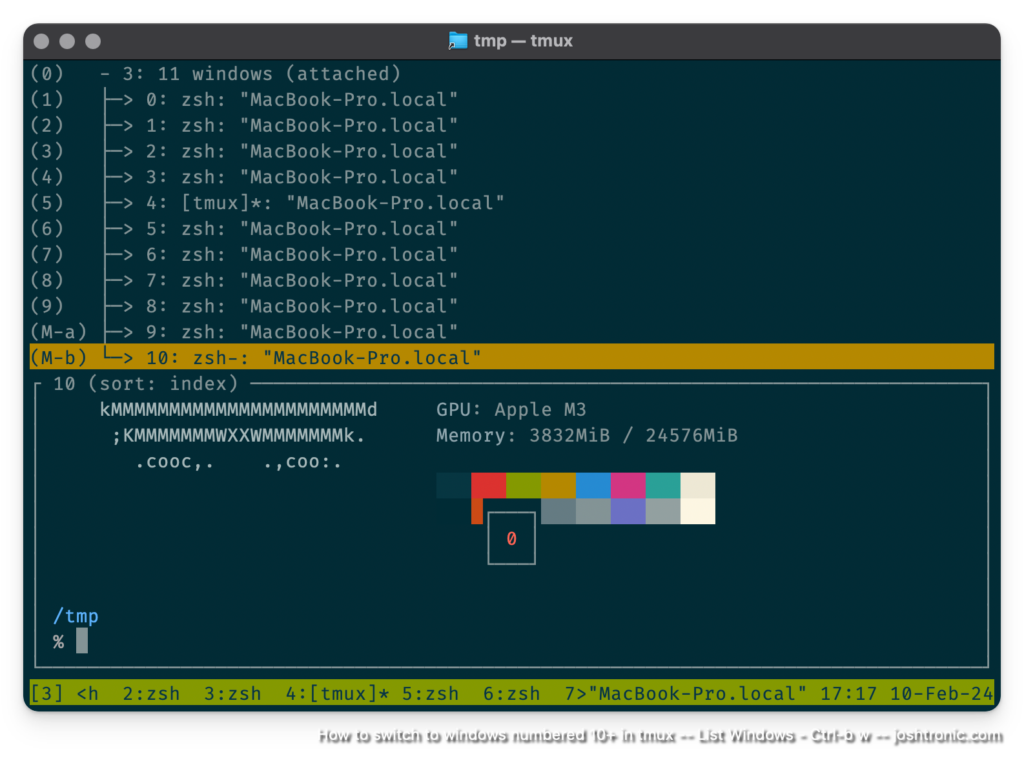Screen dimensions: 1024x767
Task: Collapse the session 3: 11 windows row
Action: [x=250, y=74]
